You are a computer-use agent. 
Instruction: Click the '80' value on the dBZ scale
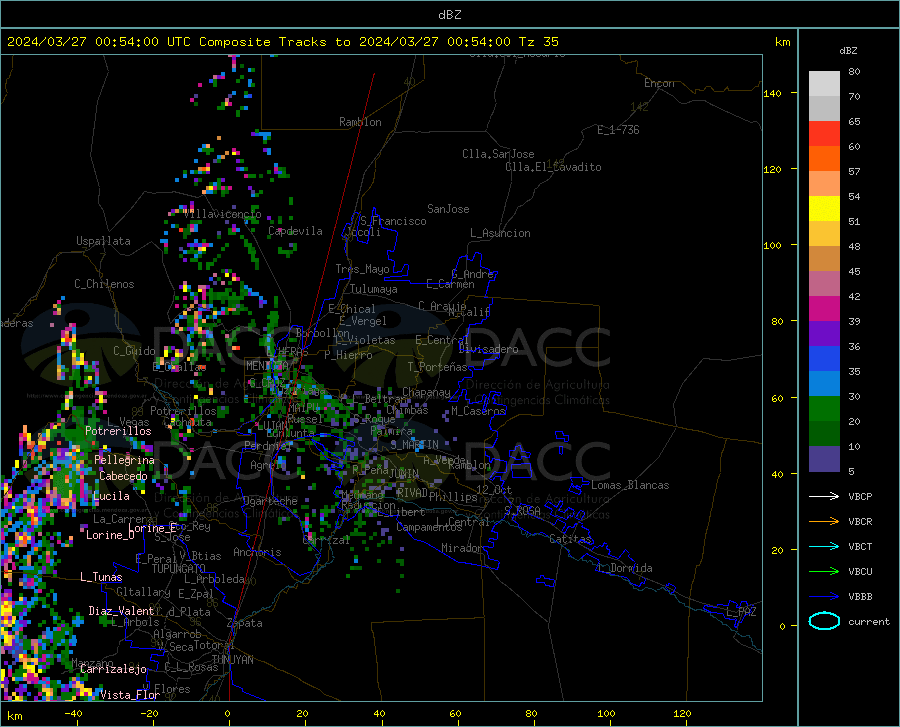pos(854,72)
